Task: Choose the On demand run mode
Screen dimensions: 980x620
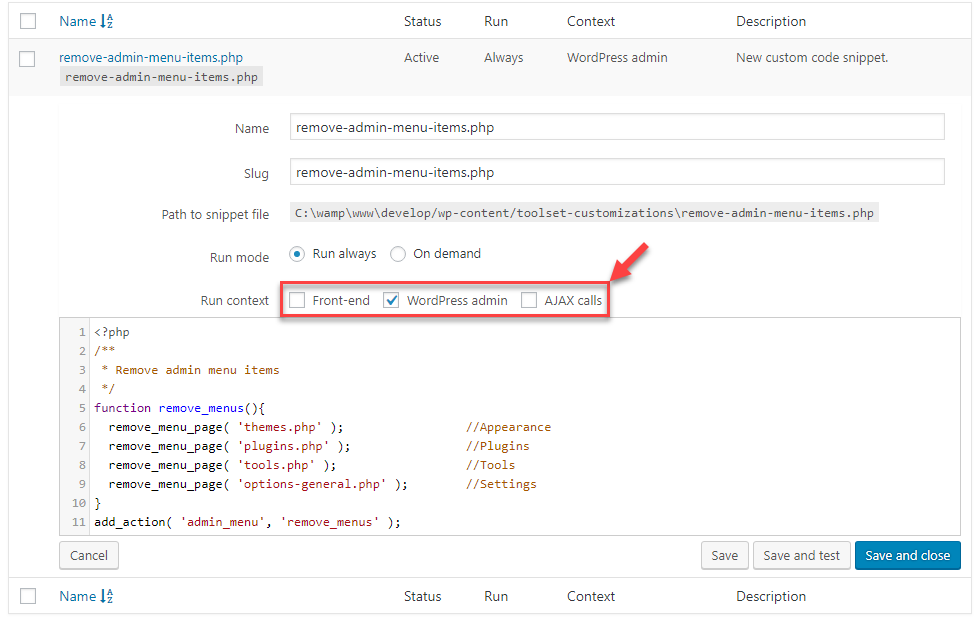Action: (398, 254)
